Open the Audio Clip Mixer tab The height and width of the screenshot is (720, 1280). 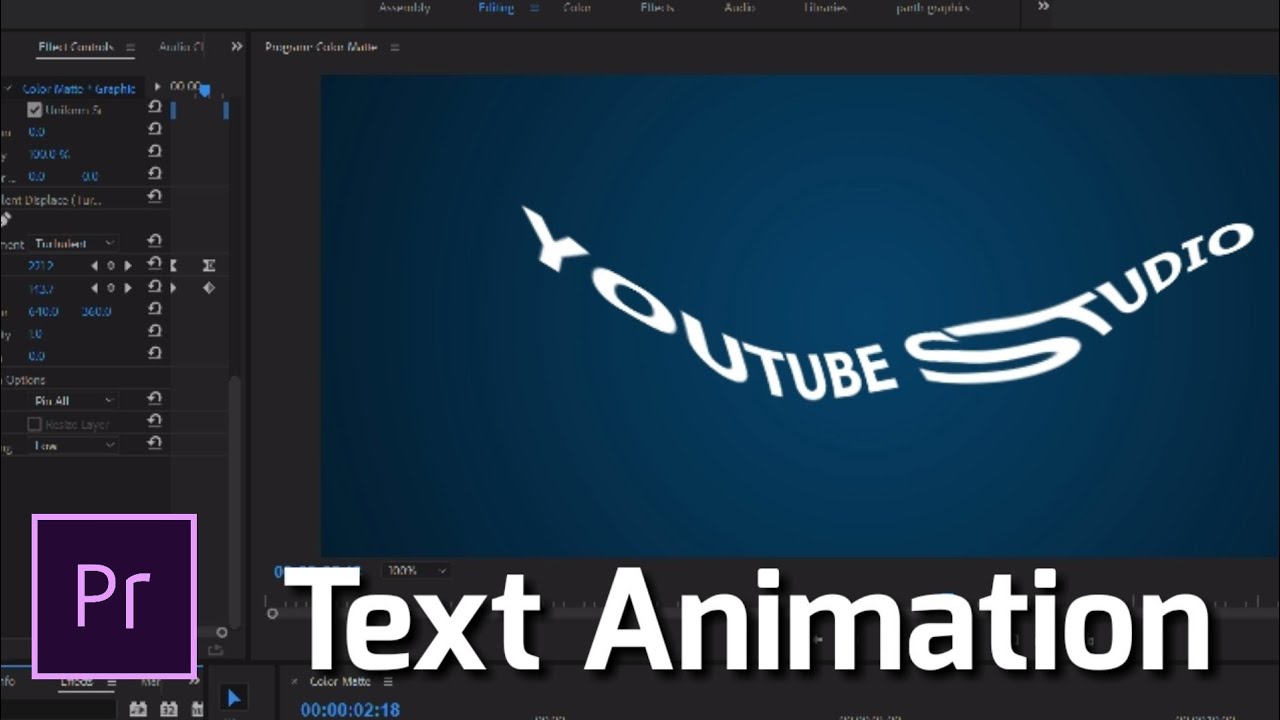tap(181, 47)
